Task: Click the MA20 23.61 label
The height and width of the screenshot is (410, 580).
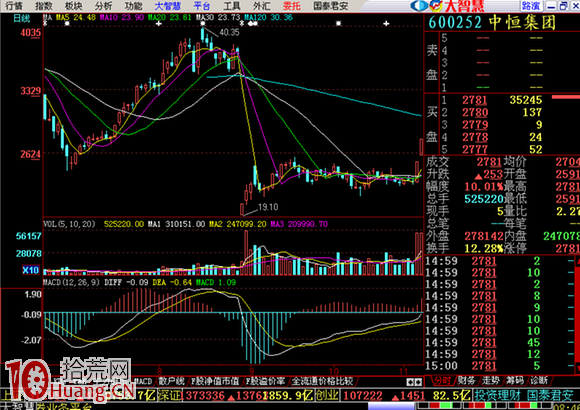Action: (x=169, y=17)
